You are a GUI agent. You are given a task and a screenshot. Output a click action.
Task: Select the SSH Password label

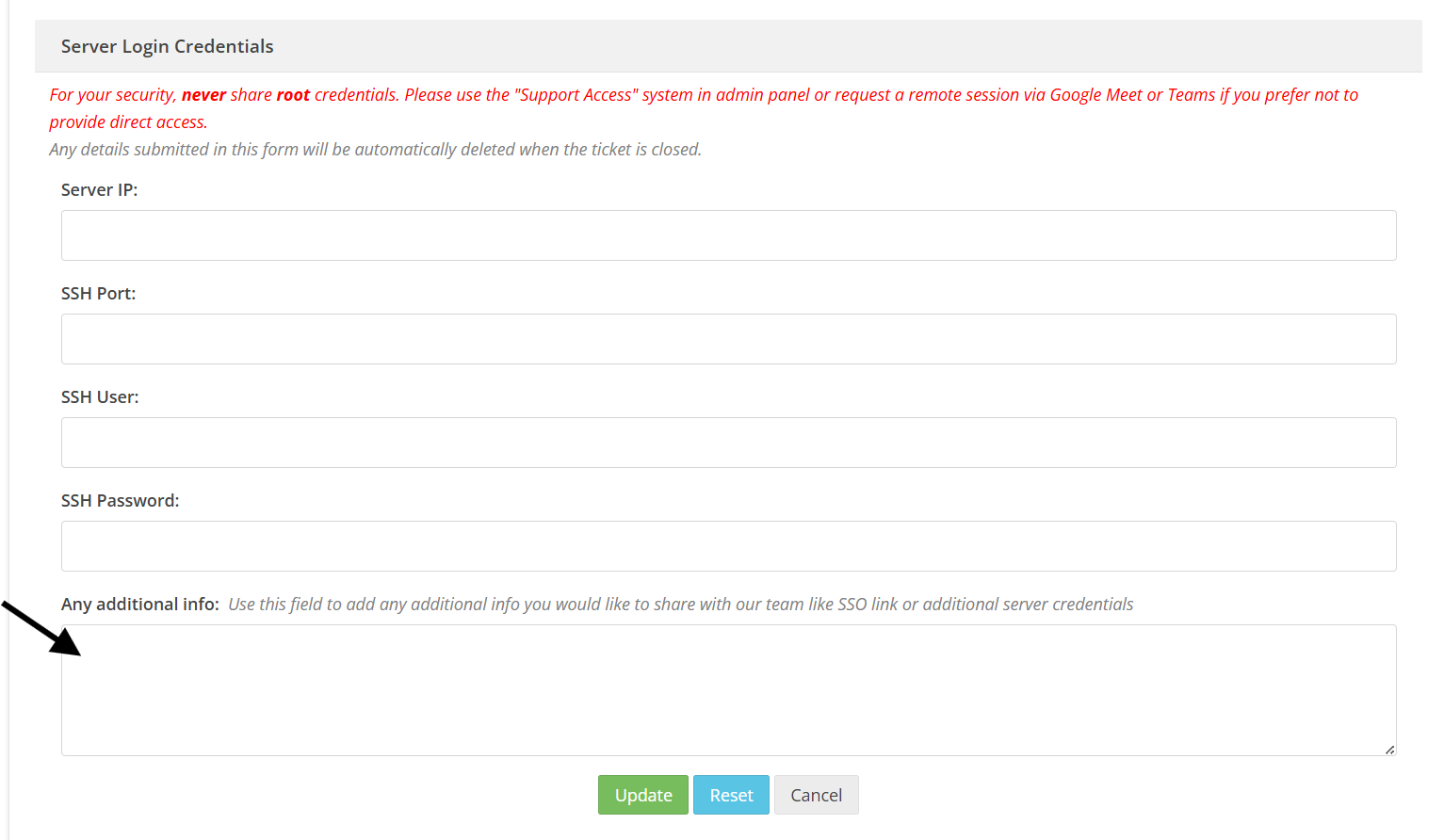tap(120, 500)
